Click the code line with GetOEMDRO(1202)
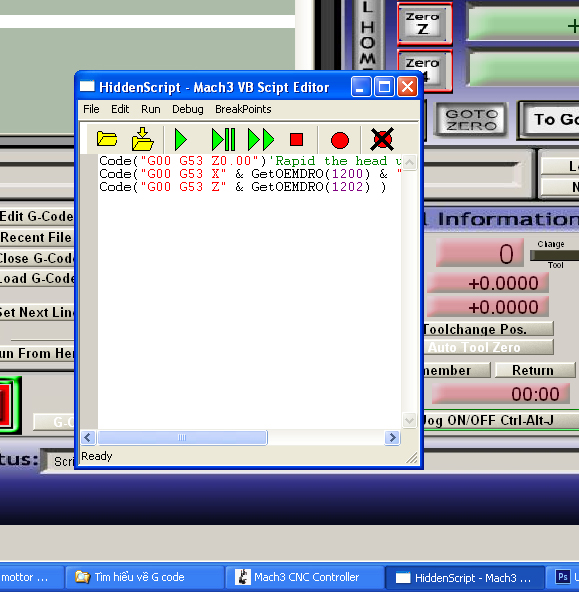The image size is (579, 592). 243,187
